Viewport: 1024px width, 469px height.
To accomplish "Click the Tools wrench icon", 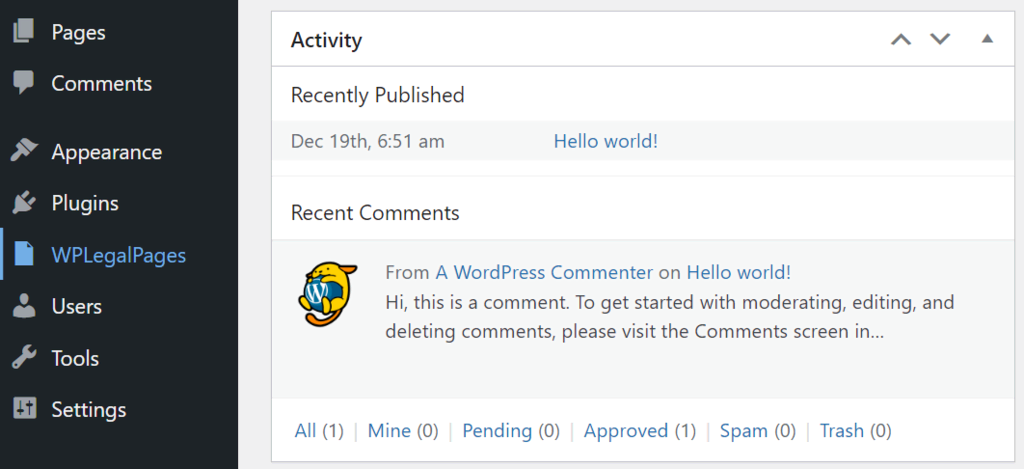I will coord(23,358).
